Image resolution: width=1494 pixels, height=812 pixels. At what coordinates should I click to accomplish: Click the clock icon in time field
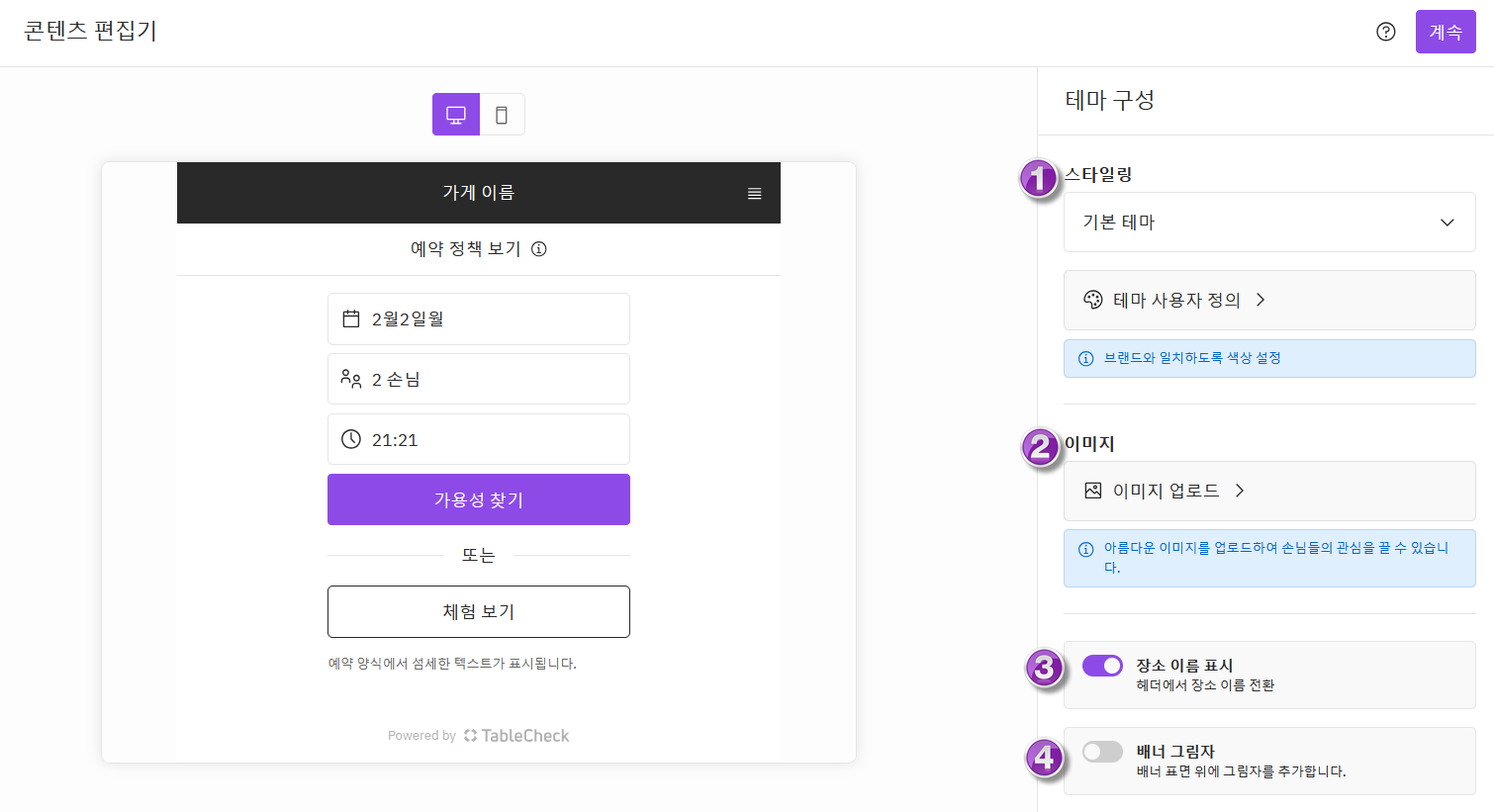click(351, 439)
